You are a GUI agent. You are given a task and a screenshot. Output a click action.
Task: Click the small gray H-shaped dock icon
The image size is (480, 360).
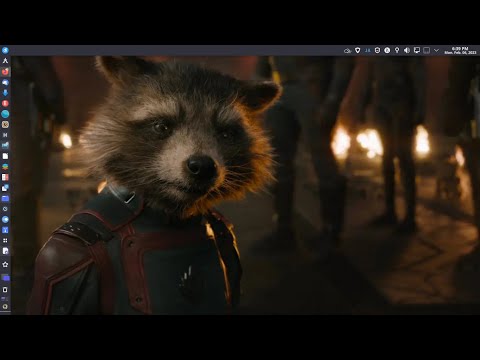5,135
